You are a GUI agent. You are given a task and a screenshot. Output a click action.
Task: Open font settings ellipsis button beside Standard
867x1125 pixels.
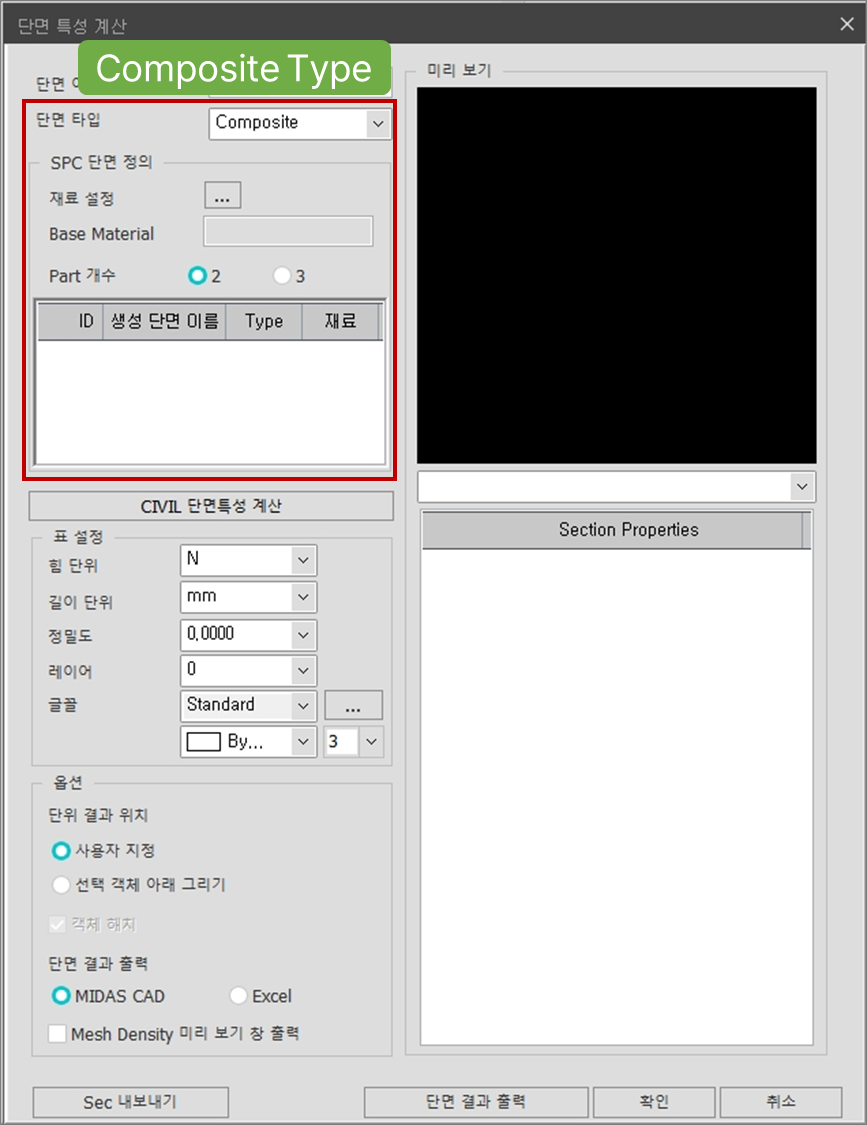pos(353,706)
